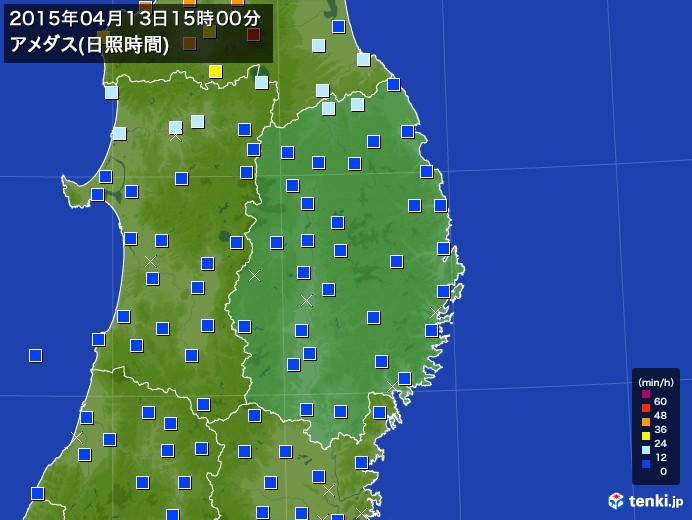Click the yellow sunshine station marker
Viewport: 692px width, 520px height.
pyautogui.click(x=215, y=71)
